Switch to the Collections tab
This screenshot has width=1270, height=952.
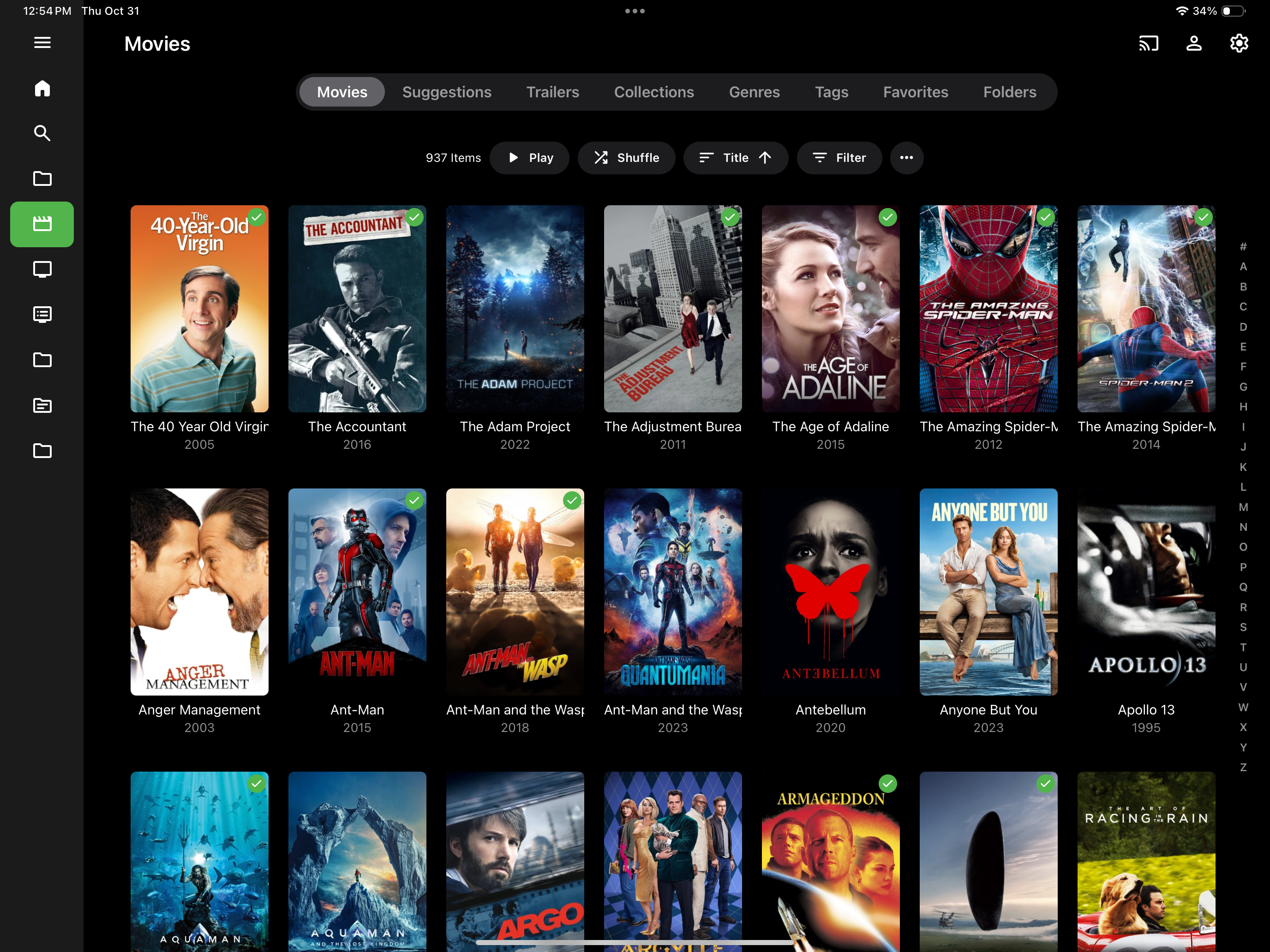653,92
